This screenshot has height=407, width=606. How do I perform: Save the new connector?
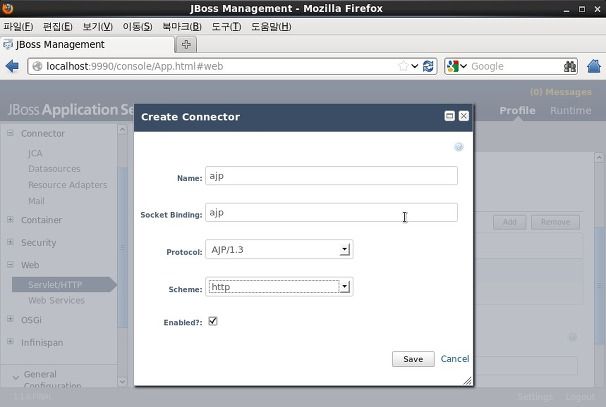click(x=413, y=359)
